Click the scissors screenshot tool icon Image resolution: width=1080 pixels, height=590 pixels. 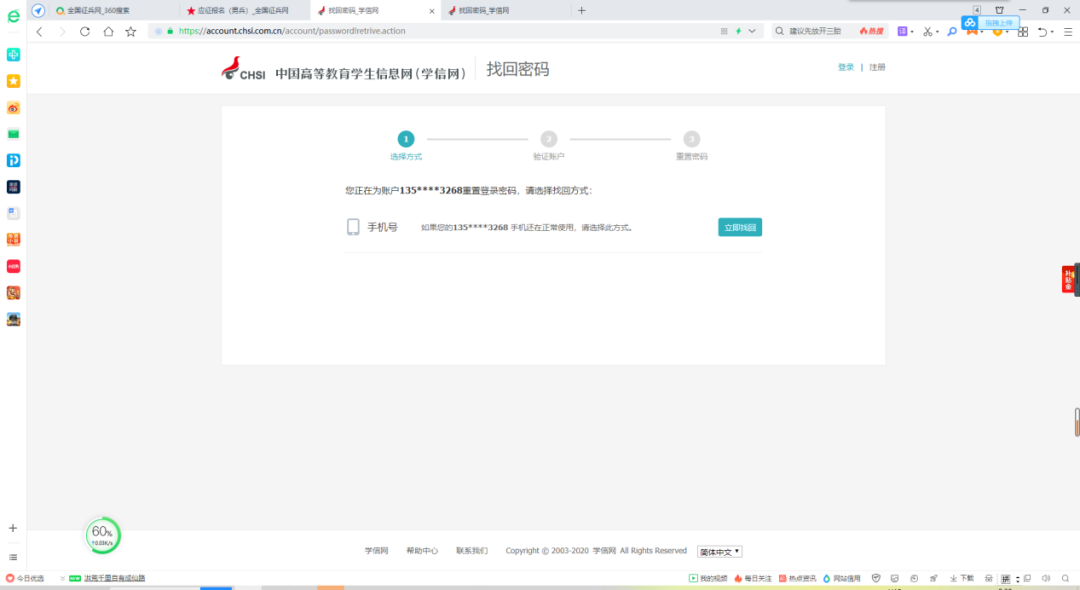pyautogui.click(x=927, y=31)
